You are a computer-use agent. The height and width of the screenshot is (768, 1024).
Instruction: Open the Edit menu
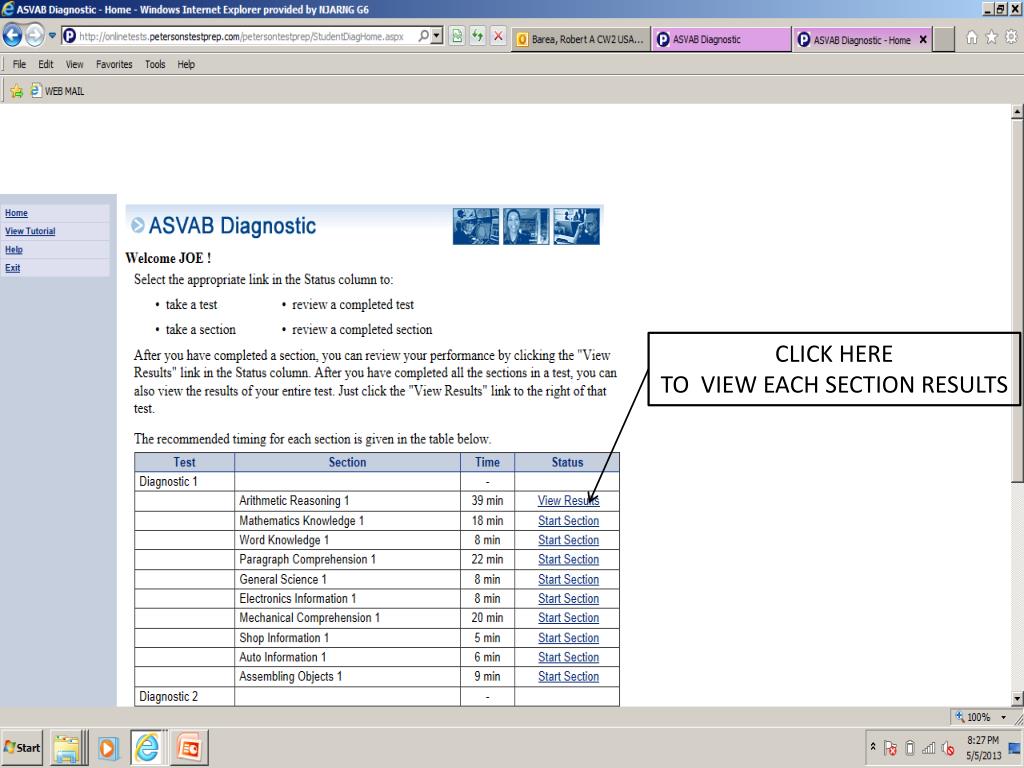tap(46, 64)
